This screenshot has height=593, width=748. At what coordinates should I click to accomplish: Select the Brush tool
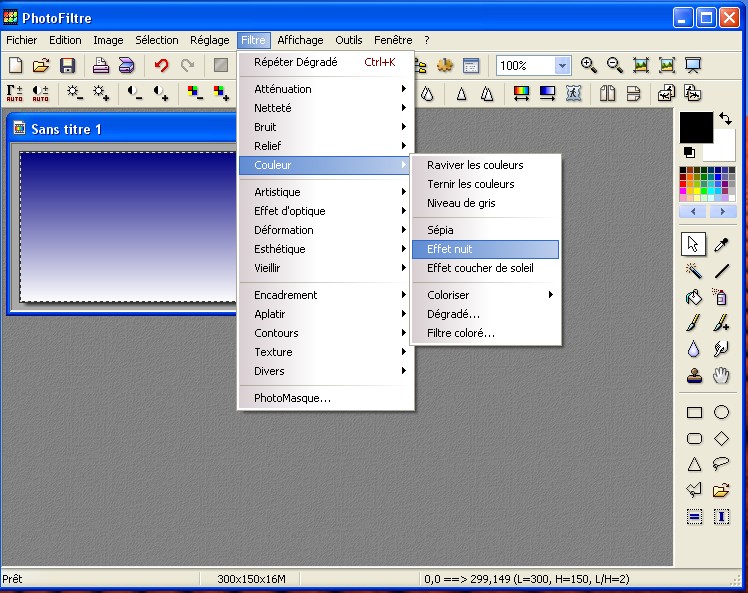tap(694, 323)
